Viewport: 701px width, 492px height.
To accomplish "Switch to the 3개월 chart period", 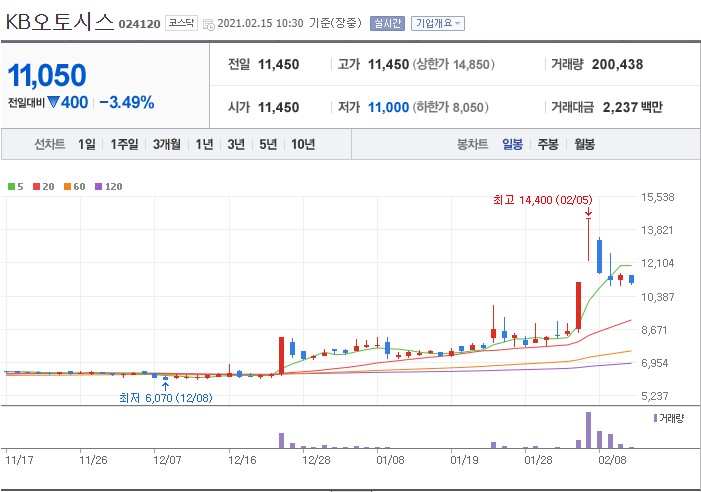I will pyautogui.click(x=167, y=144).
